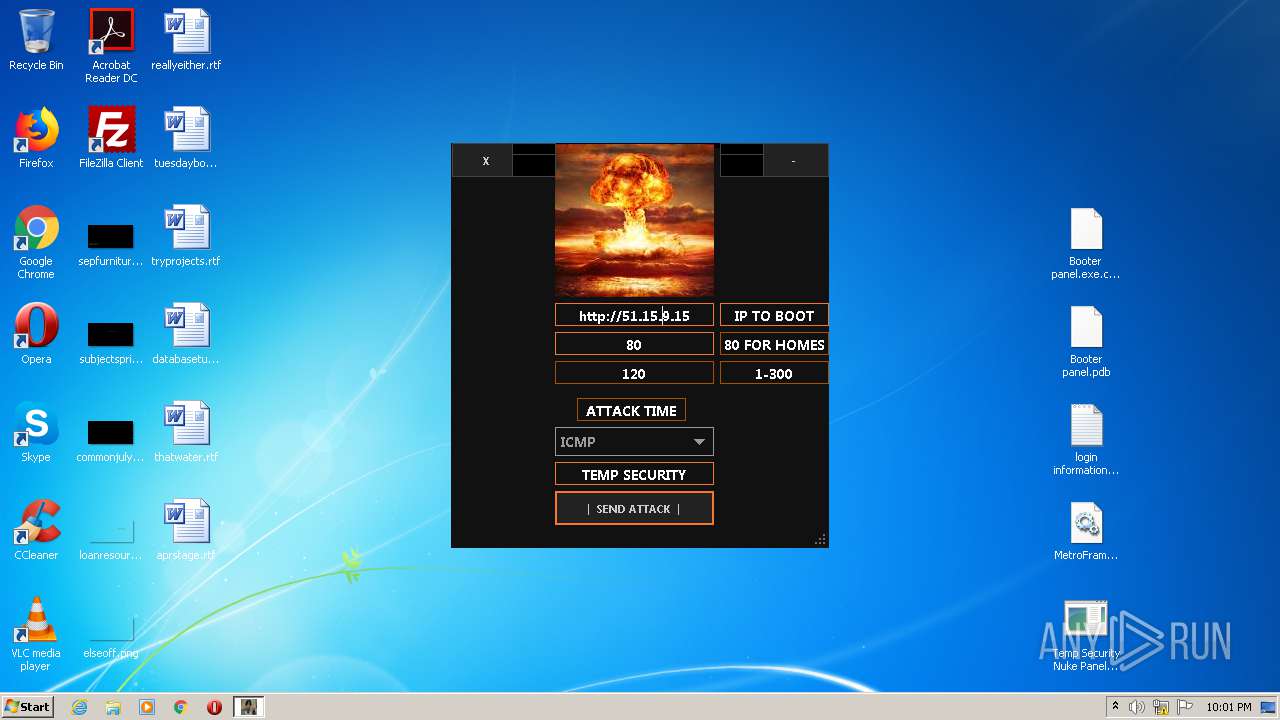Click the ATTACK TIME label
The height and width of the screenshot is (720, 1280).
(x=631, y=410)
